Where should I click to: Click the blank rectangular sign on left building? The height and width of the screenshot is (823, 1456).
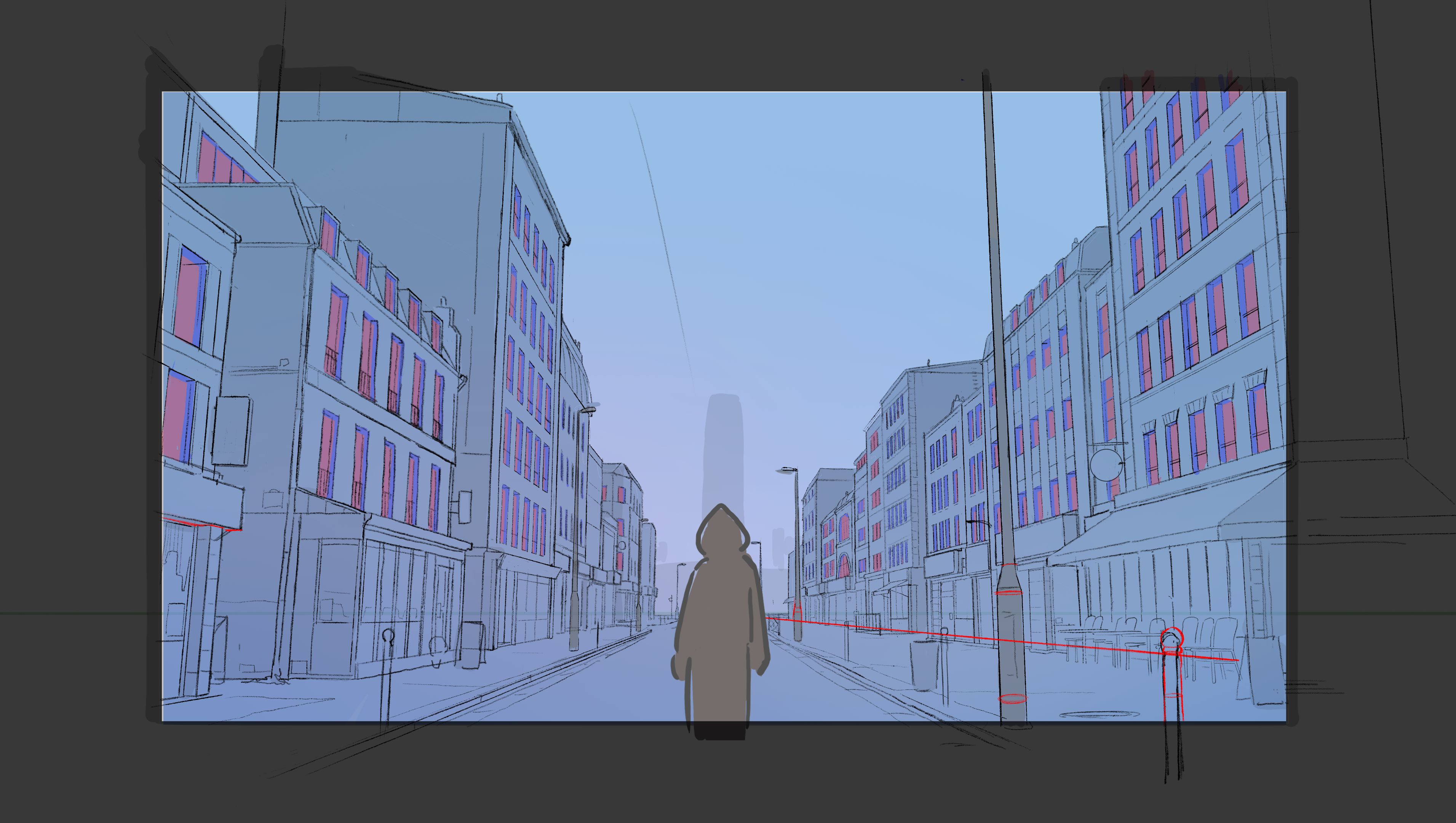232,431
